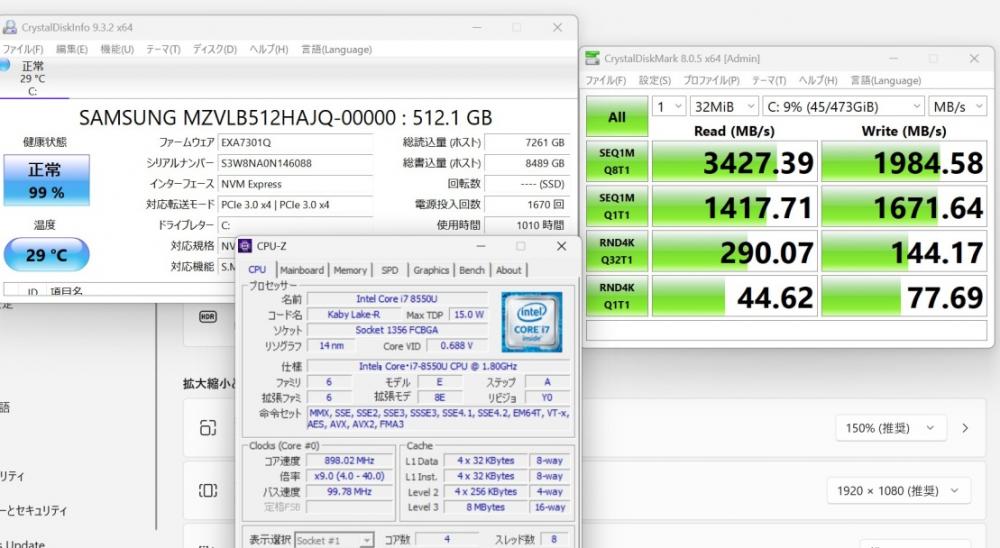Click total host reads value 7261 GB
The image size is (1000, 548).
tap(527, 143)
